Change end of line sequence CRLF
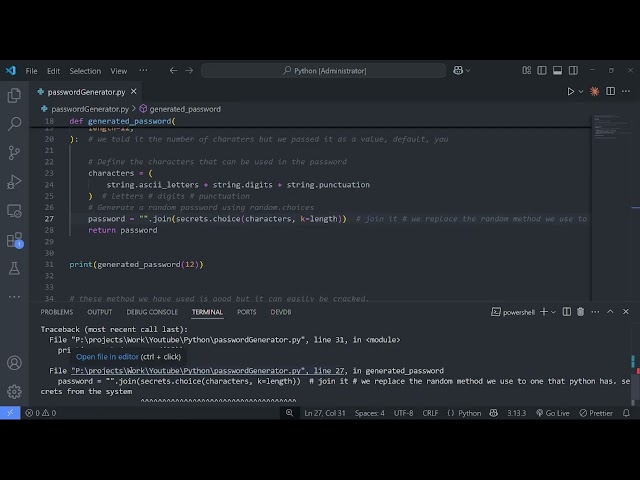The height and width of the screenshot is (480, 640). (430, 413)
